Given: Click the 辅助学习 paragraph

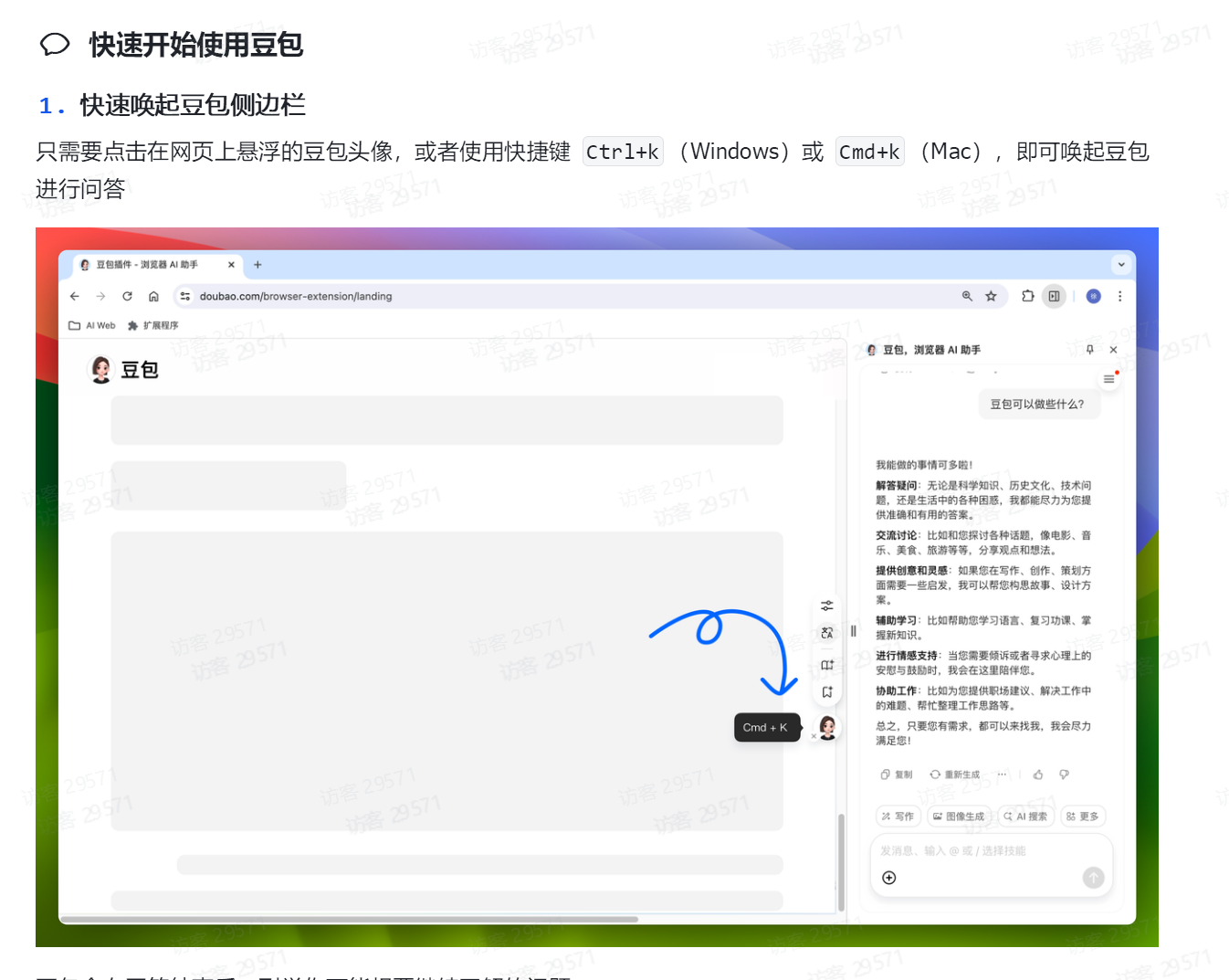Looking at the screenshot, I should coord(983,627).
